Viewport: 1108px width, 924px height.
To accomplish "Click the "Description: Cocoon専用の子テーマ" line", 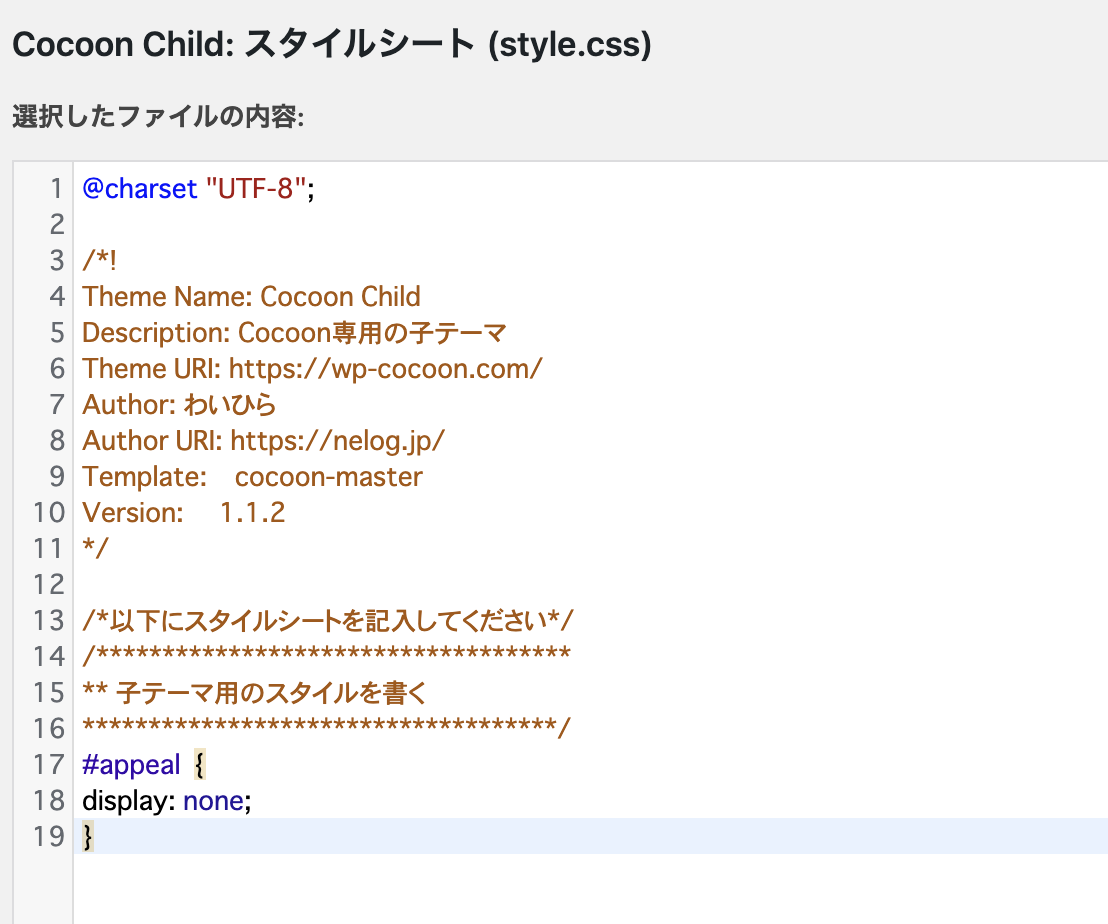I will [294, 333].
